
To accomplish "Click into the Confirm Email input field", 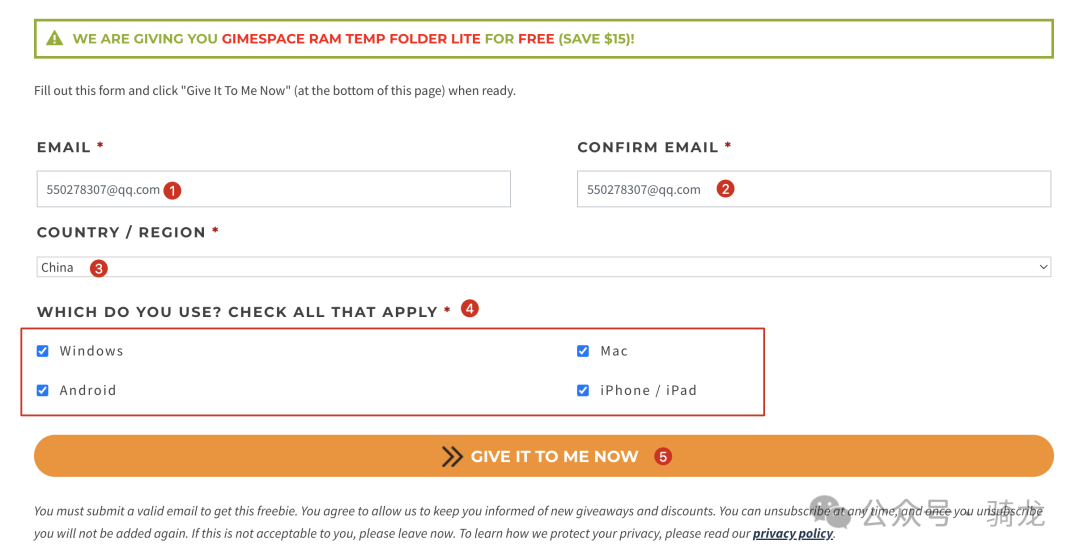I will pos(814,189).
